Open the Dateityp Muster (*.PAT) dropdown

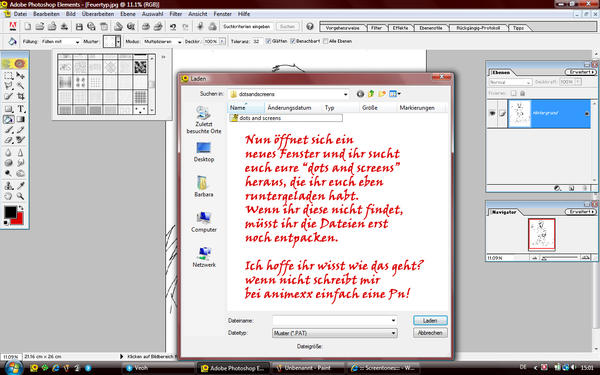tap(335, 333)
